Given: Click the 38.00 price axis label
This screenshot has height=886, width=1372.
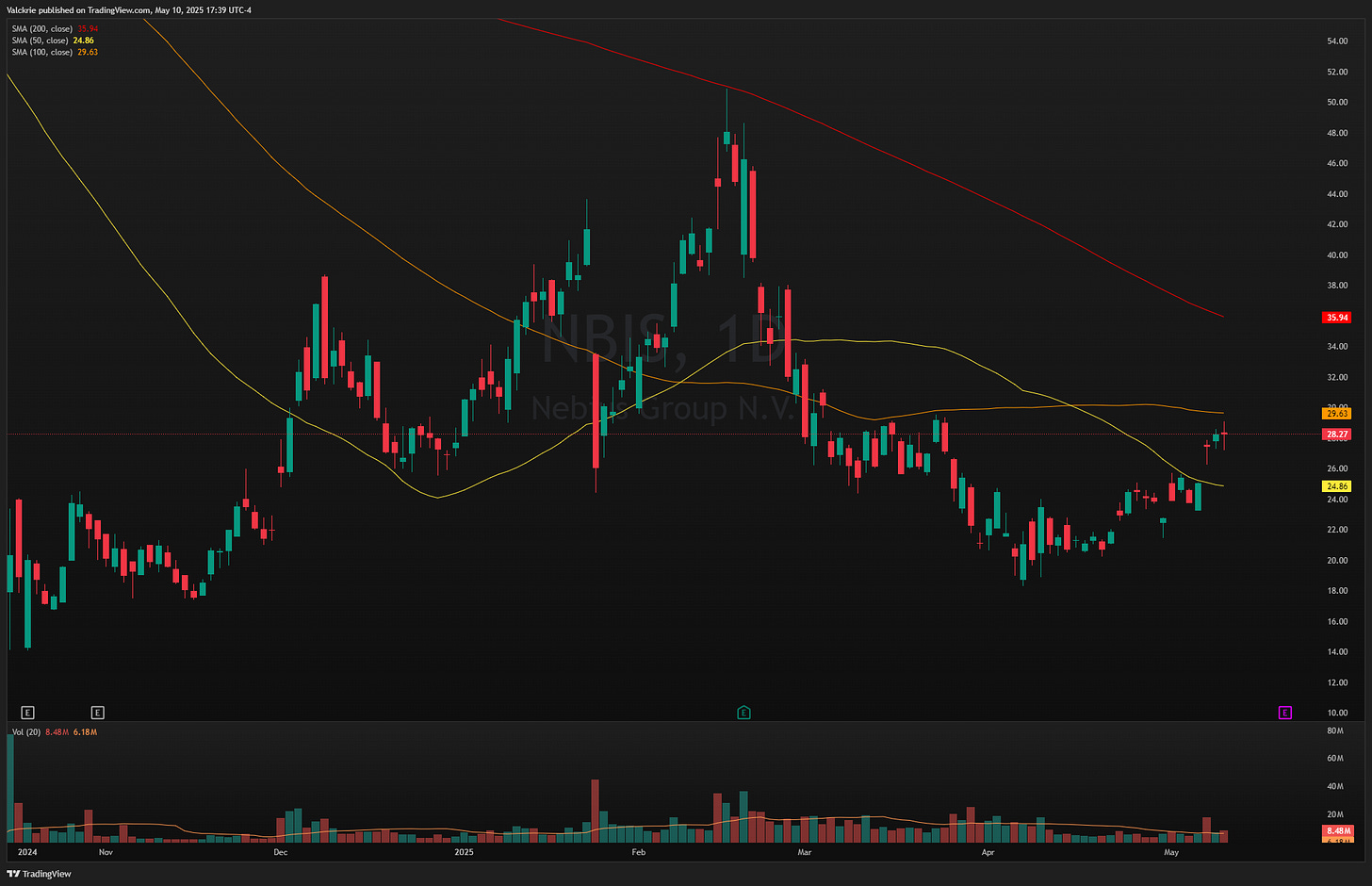Looking at the screenshot, I should point(1337,286).
